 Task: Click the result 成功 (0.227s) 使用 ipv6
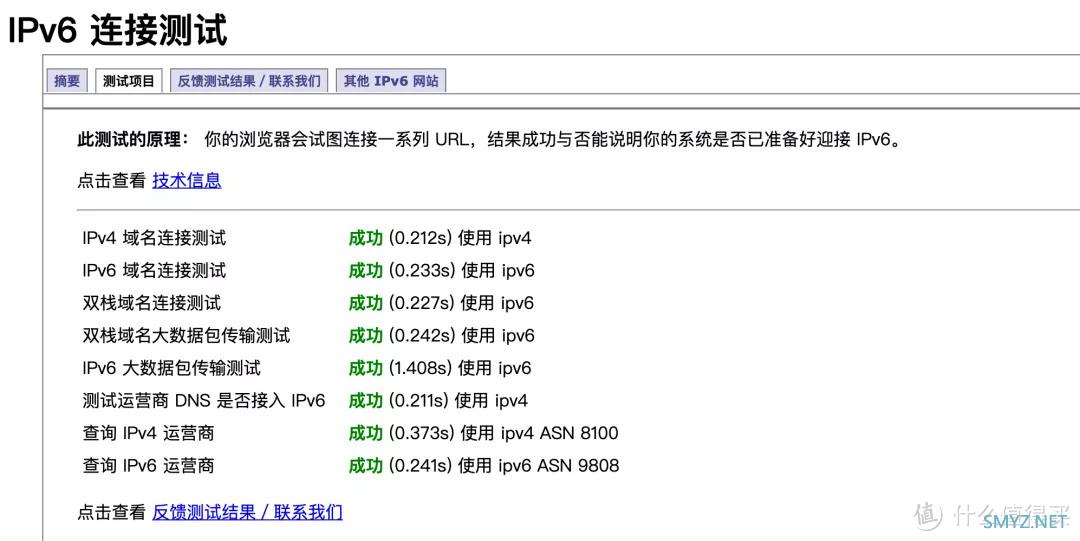441,303
